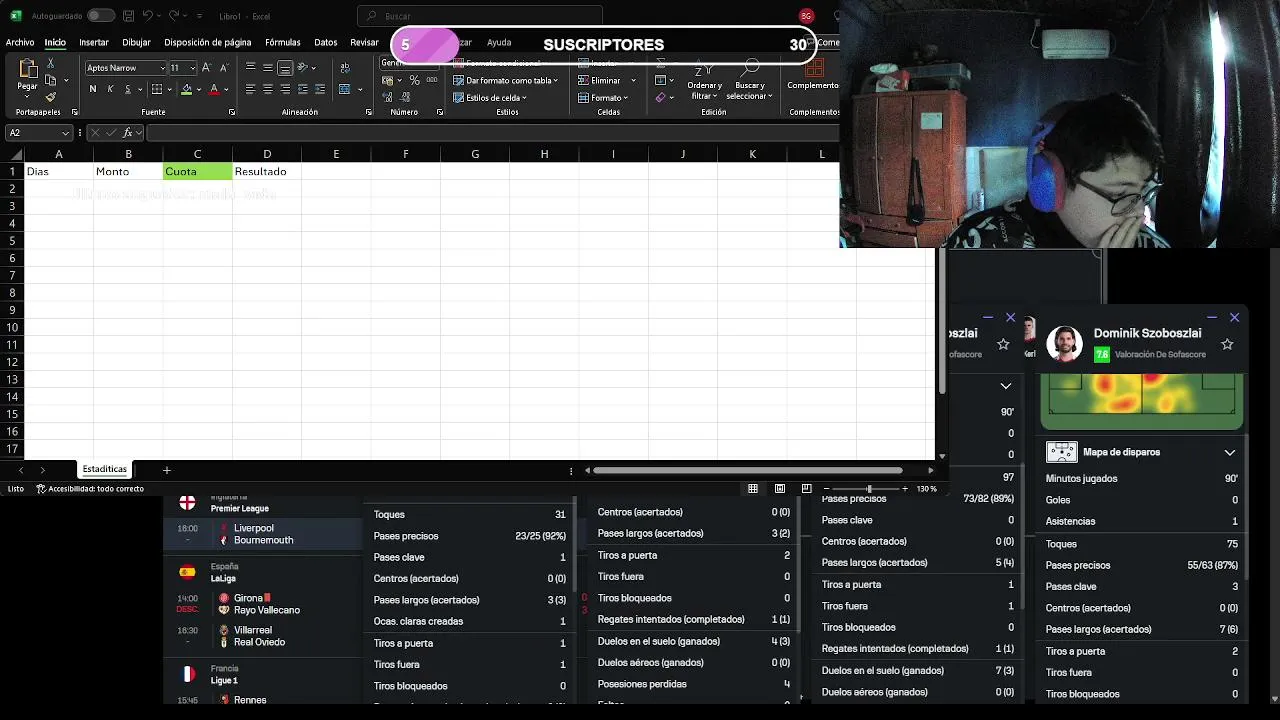Click the wrap text icon
1280x720 pixels.
pos(345,67)
